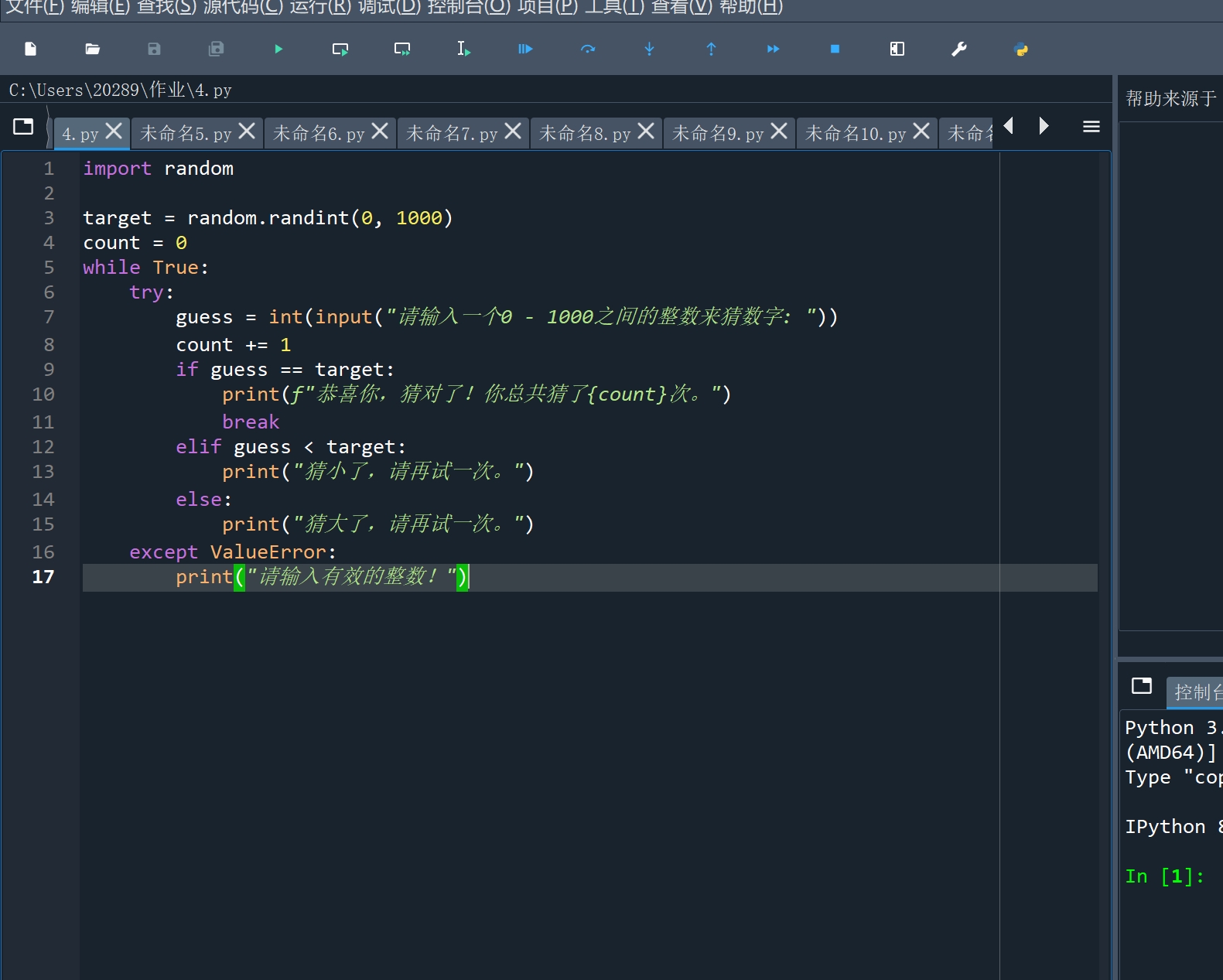
Task: Close the 未命名6.py tab
Action: pos(380,131)
